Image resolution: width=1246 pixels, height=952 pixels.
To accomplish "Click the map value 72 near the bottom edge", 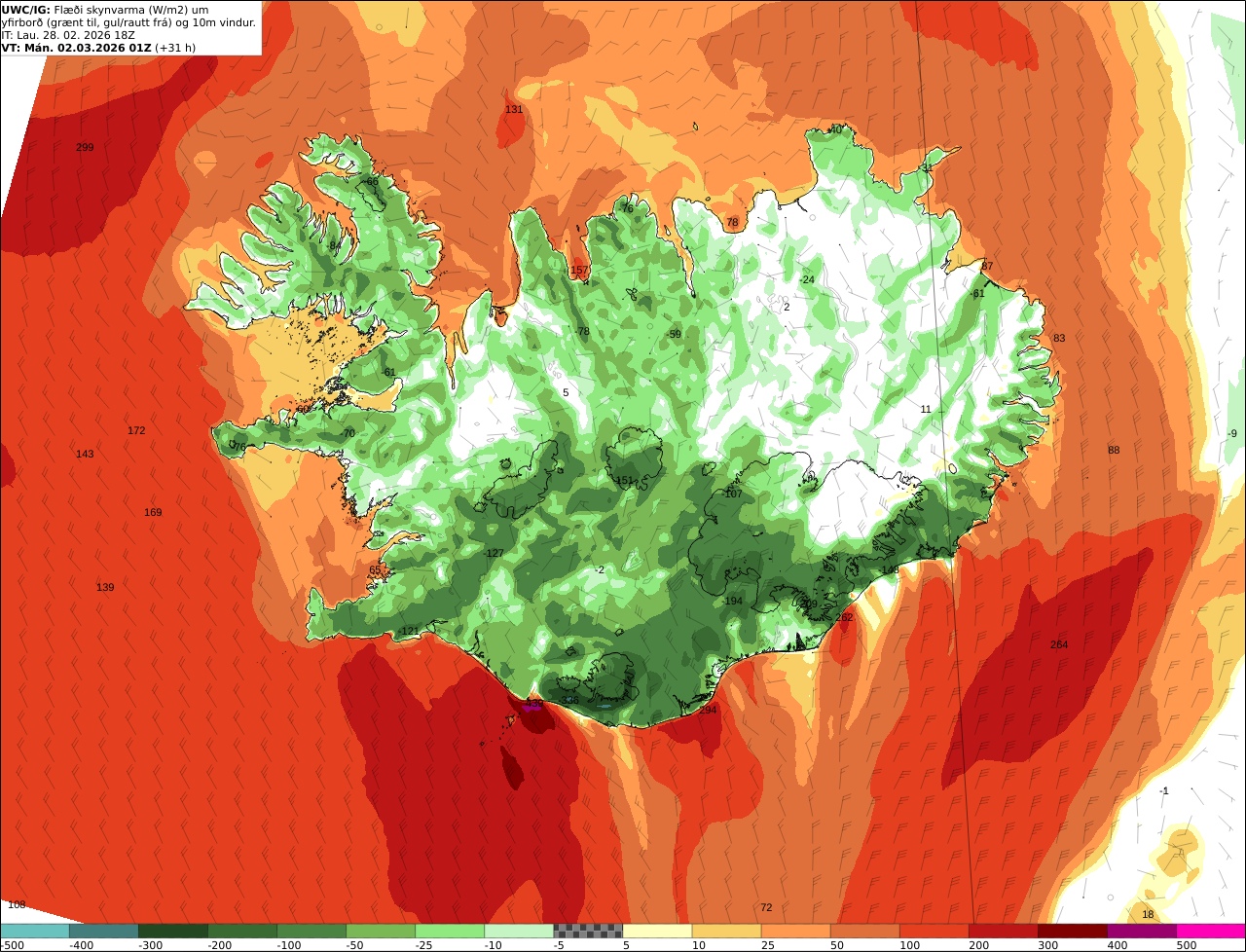I will click(766, 908).
